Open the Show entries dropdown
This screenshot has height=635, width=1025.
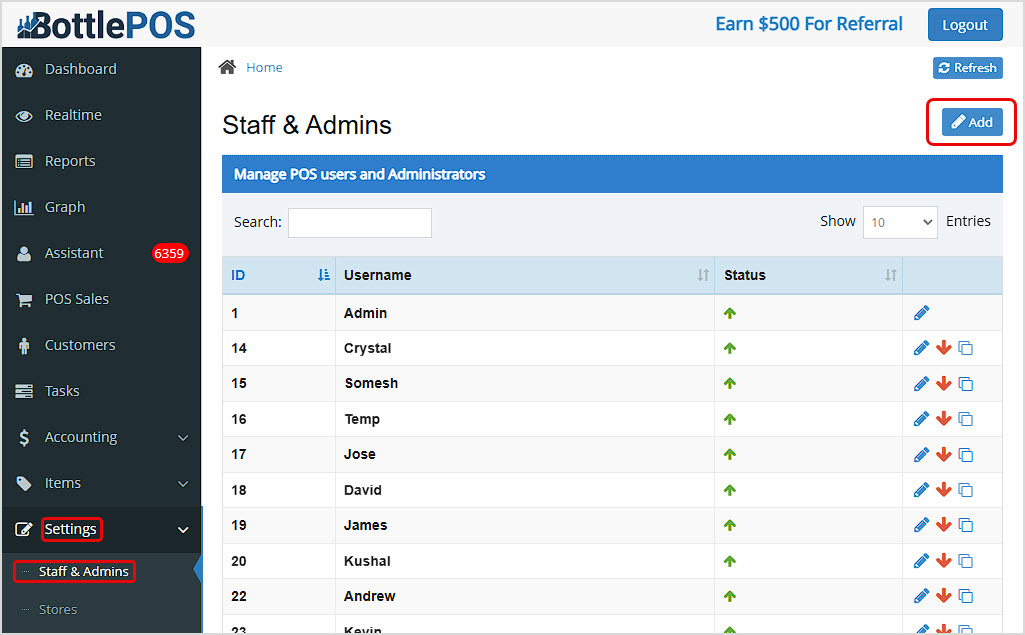(899, 222)
